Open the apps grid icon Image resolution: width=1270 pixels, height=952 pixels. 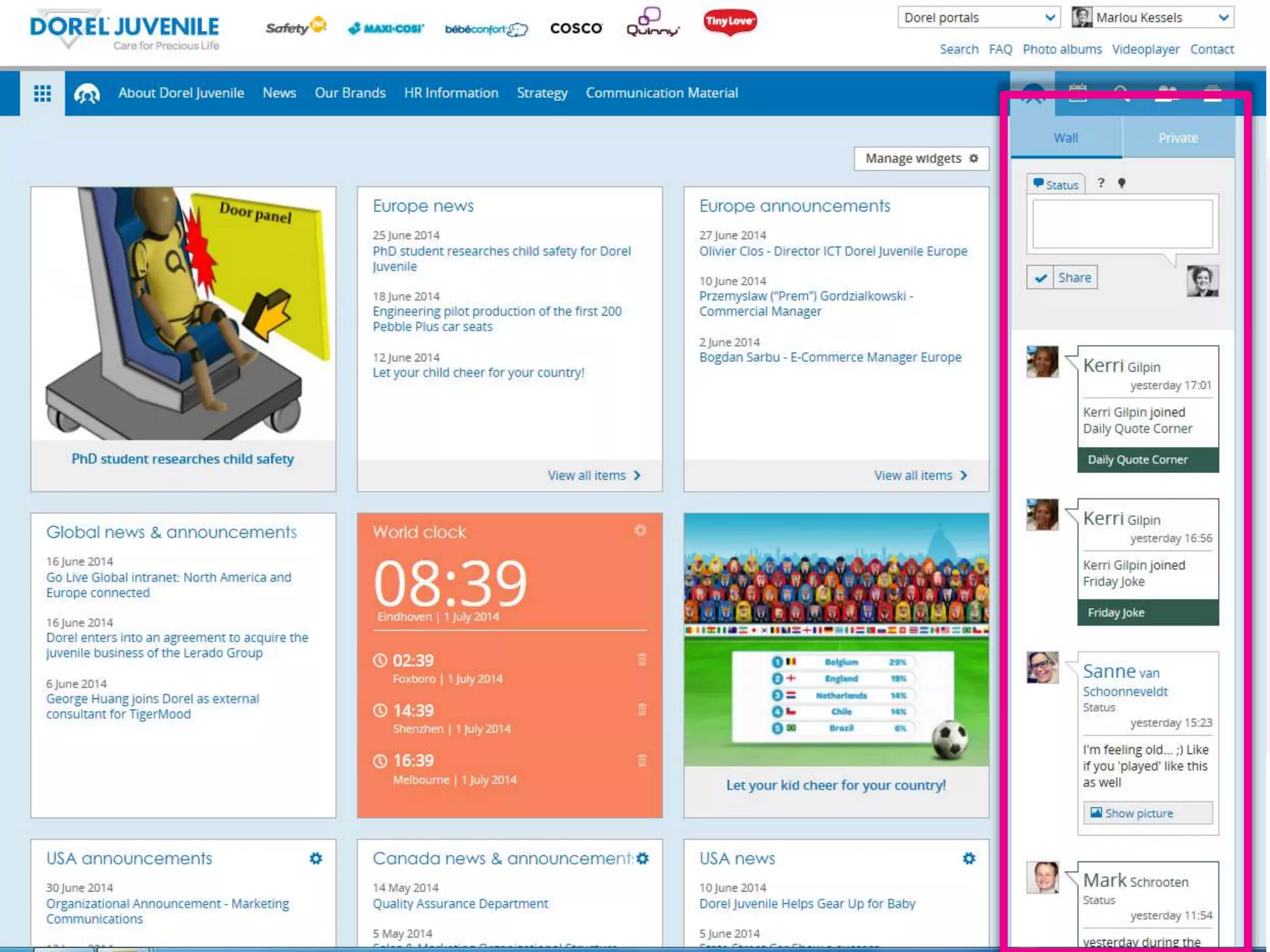click(x=42, y=94)
